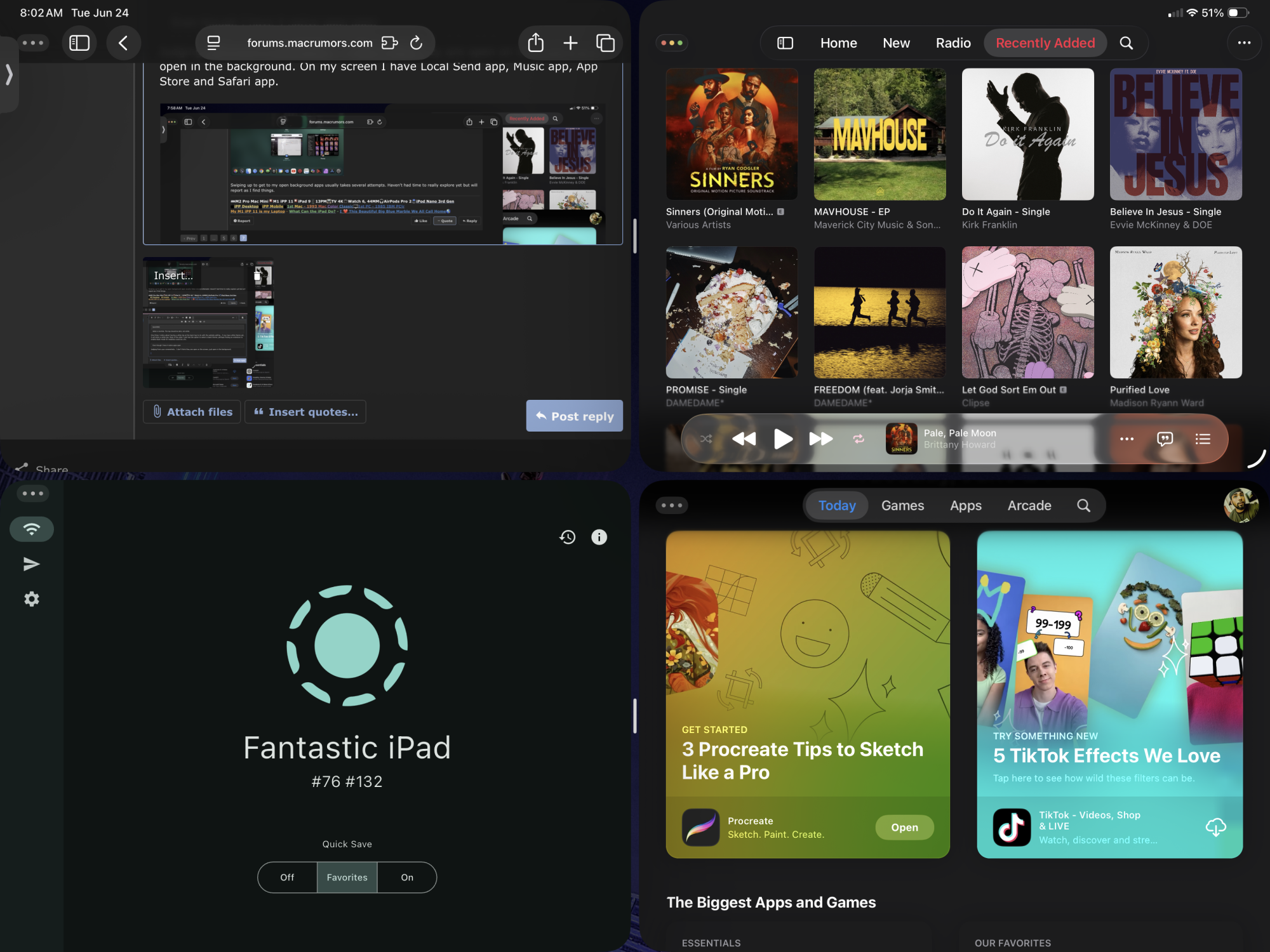Viewport: 1270px width, 952px height.
Task: Open Music more options ellipsis
Action: point(1244,43)
